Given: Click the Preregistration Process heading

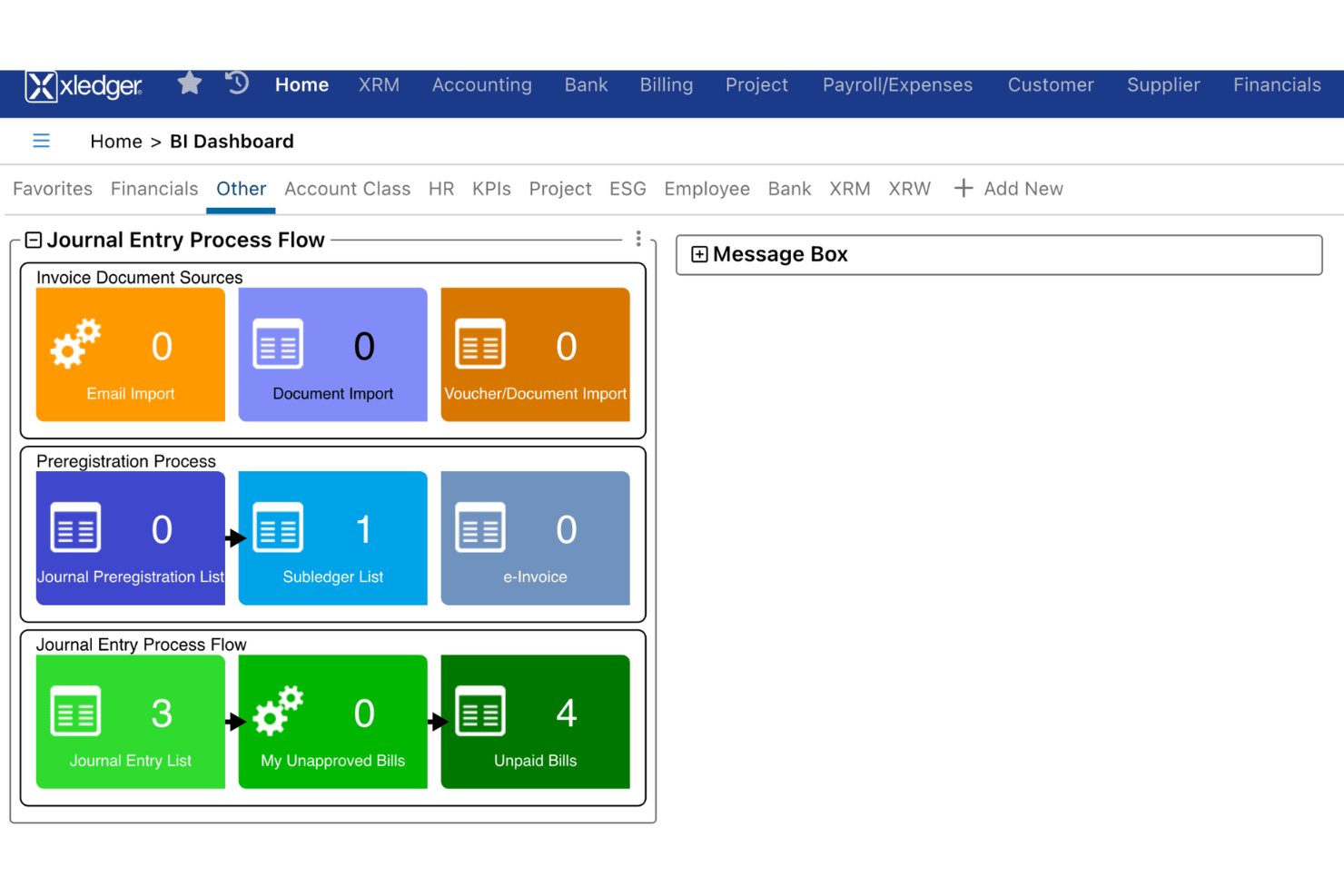Looking at the screenshot, I should (x=126, y=461).
